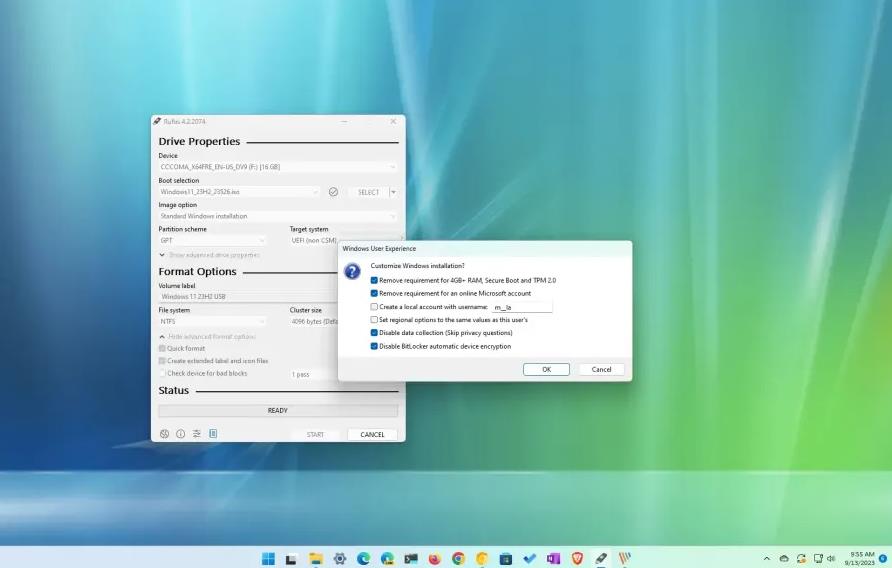
Task: Click Cancel in Windows User Experience dialog
Action: coord(601,369)
